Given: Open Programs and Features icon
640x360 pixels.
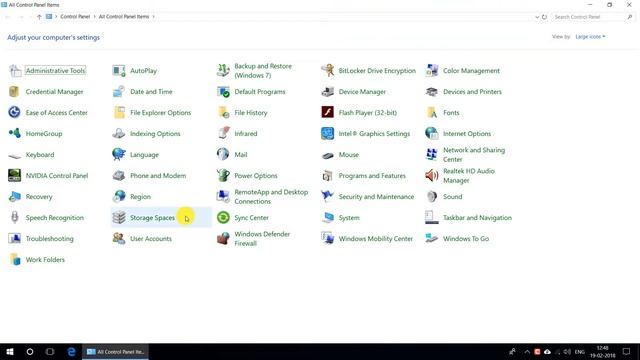Looking at the screenshot, I should (327, 176).
